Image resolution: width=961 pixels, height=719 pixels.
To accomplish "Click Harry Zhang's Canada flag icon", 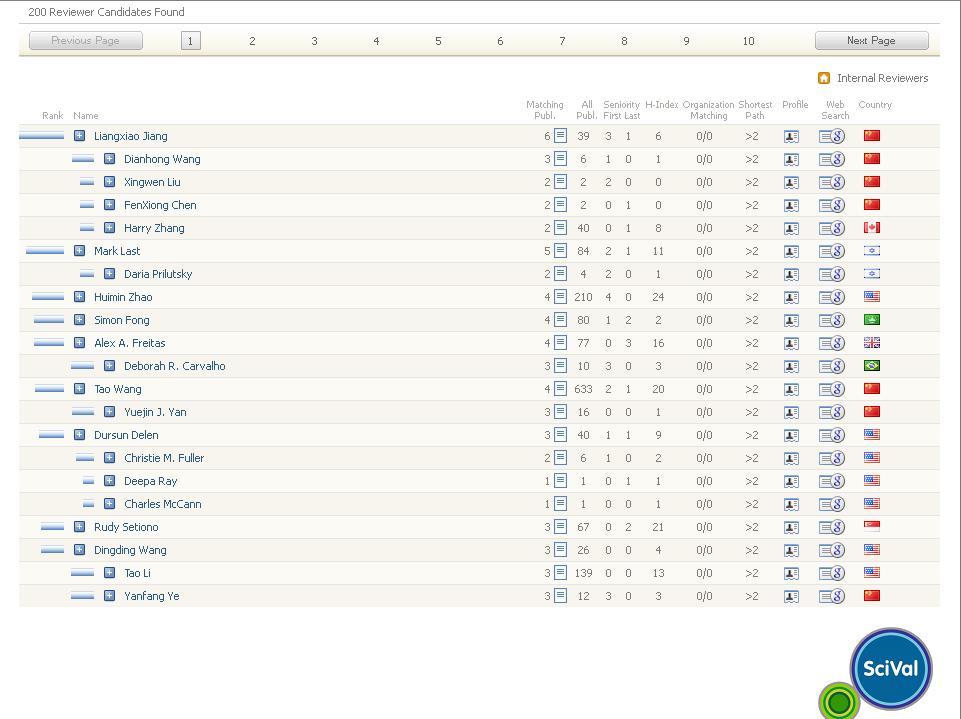I will (x=872, y=227).
